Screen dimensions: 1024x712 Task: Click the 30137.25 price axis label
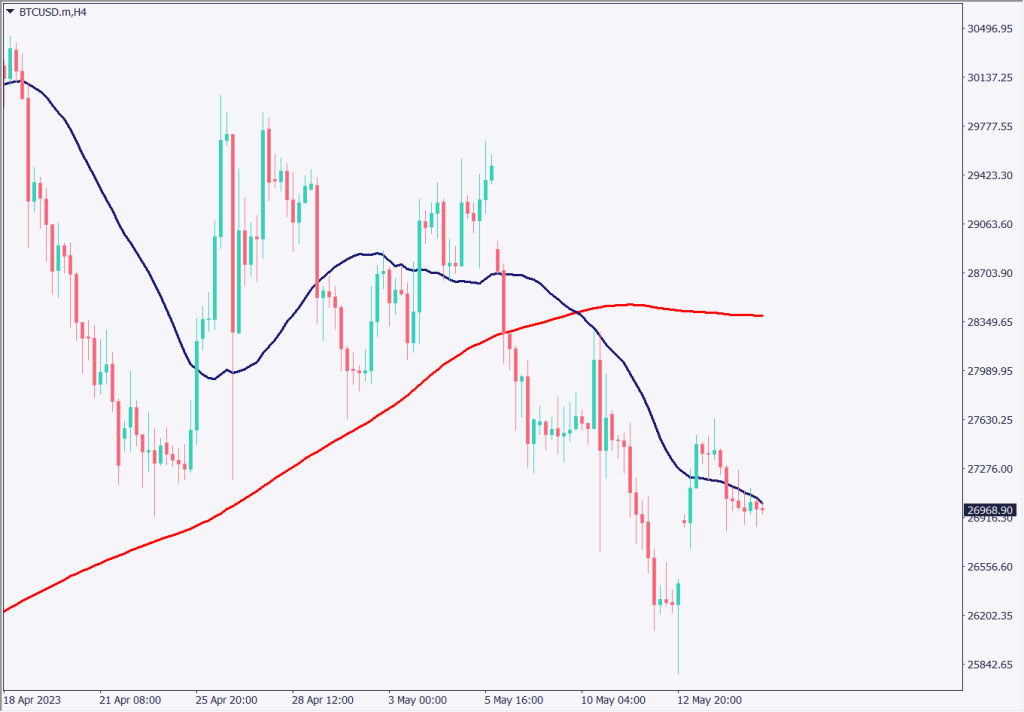[990, 78]
